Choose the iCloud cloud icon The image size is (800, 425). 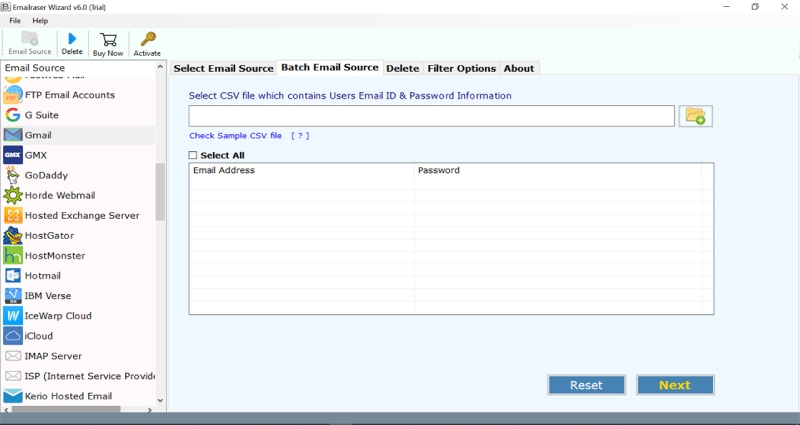[x=13, y=336]
